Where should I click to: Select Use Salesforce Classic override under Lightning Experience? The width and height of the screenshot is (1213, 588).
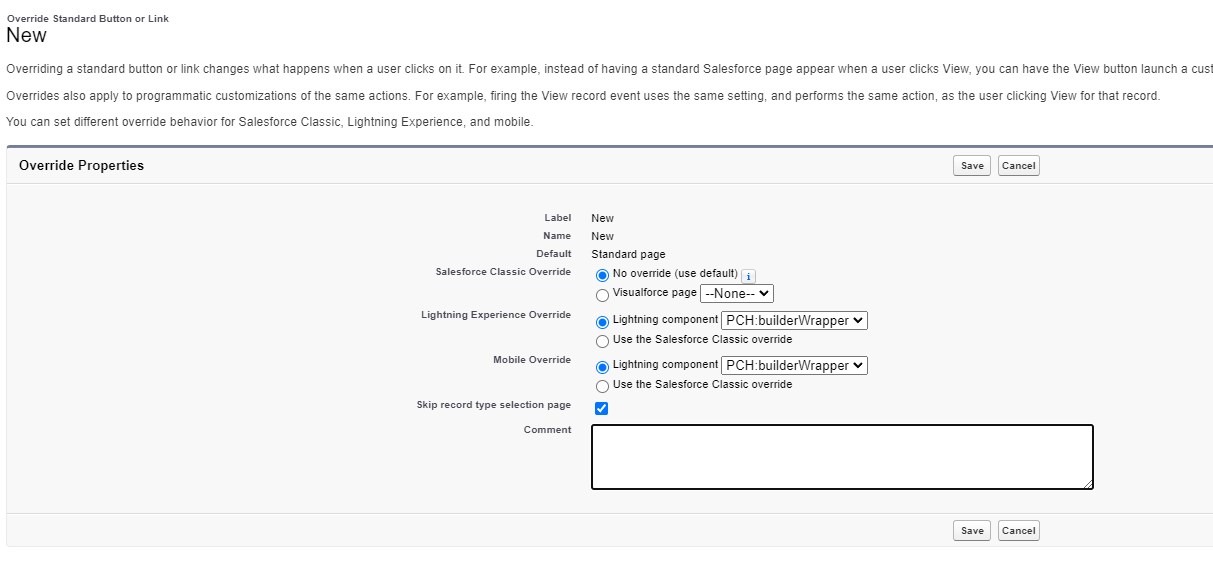click(x=602, y=341)
